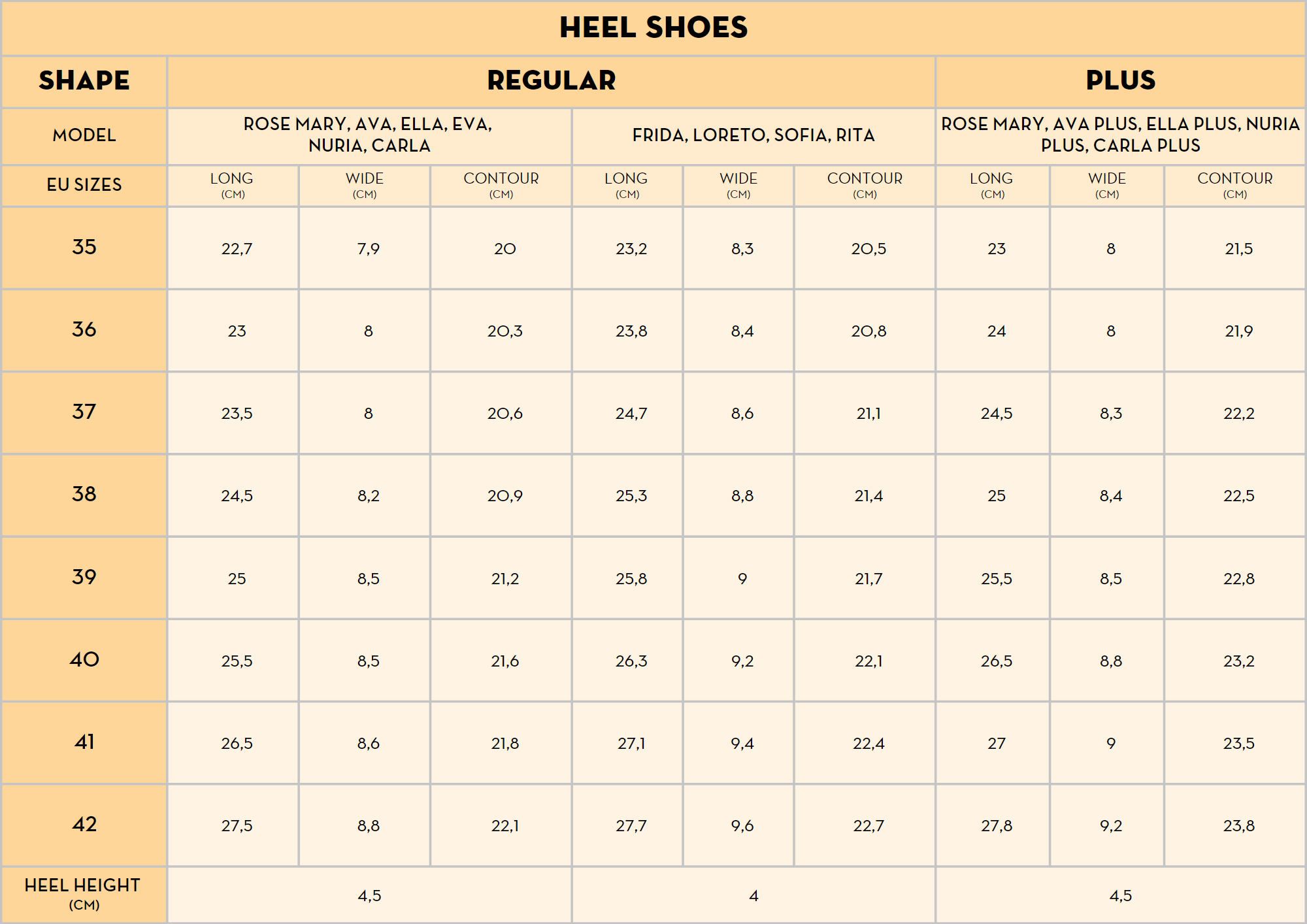The height and width of the screenshot is (924, 1307).
Task: Select the FRIDA, LORETO, SOFIA, RITA model cell
Action: click(x=753, y=135)
